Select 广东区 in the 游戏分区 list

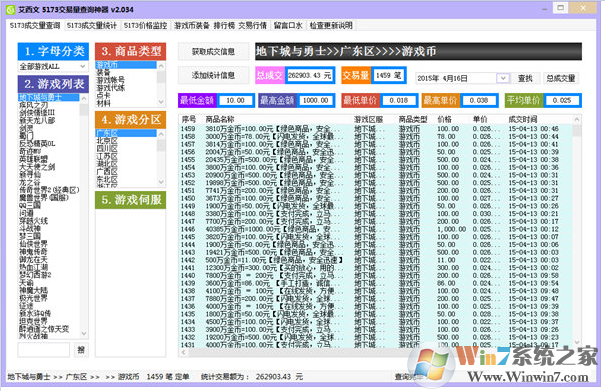pos(126,133)
